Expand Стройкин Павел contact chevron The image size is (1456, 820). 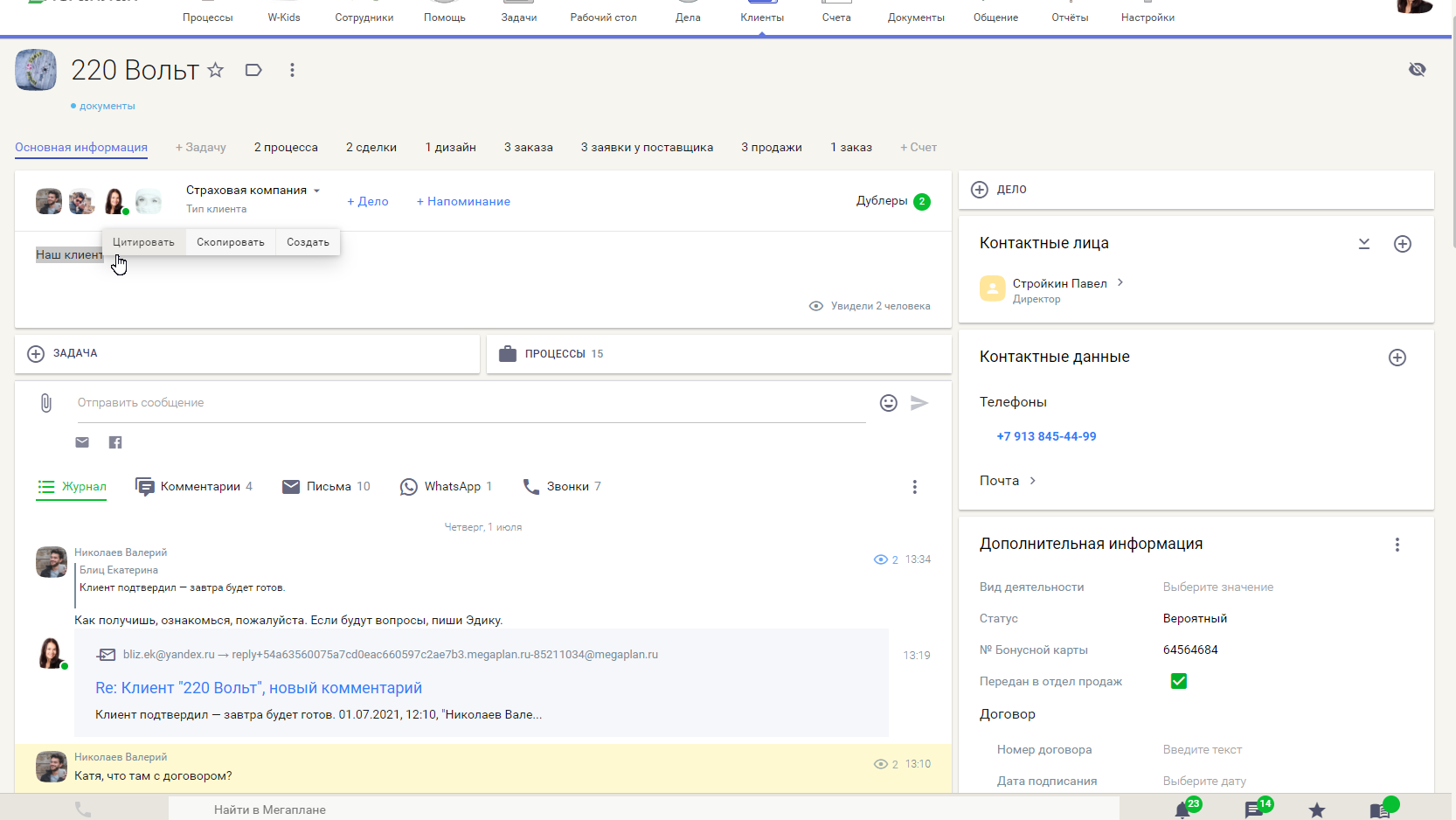[x=1120, y=282]
